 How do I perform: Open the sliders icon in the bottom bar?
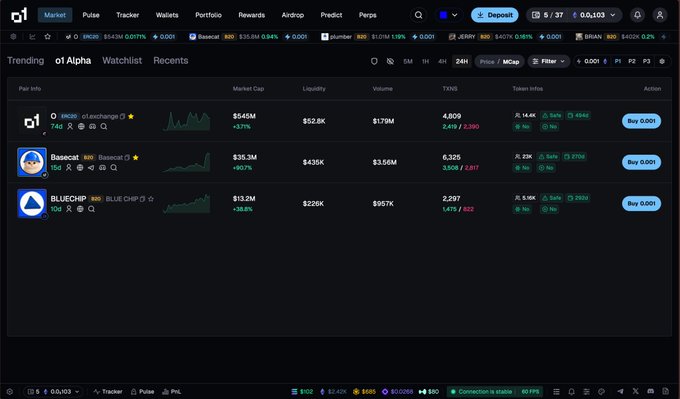tap(586, 392)
